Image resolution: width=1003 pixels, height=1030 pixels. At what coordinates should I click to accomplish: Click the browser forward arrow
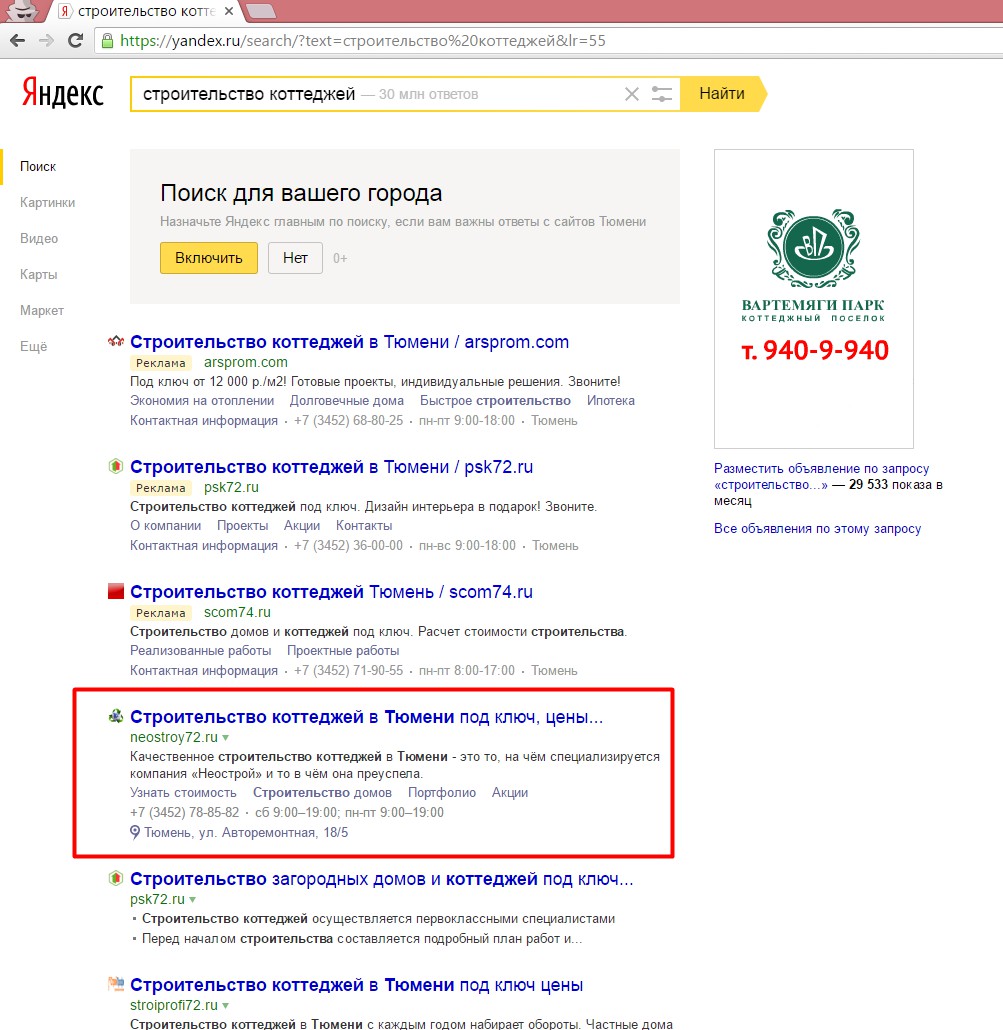(x=46, y=41)
